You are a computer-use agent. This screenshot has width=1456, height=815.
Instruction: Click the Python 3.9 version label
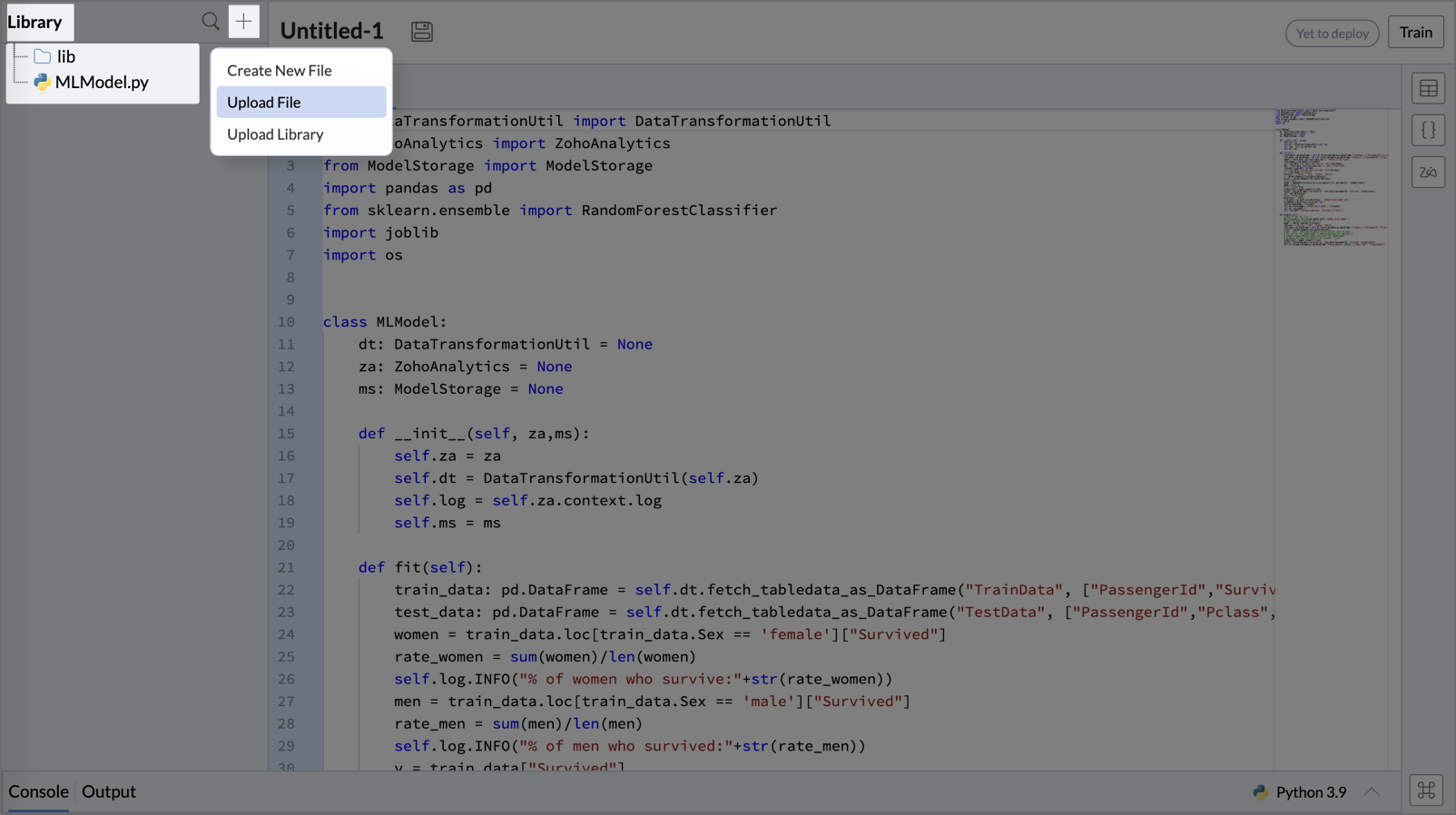click(1311, 792)
